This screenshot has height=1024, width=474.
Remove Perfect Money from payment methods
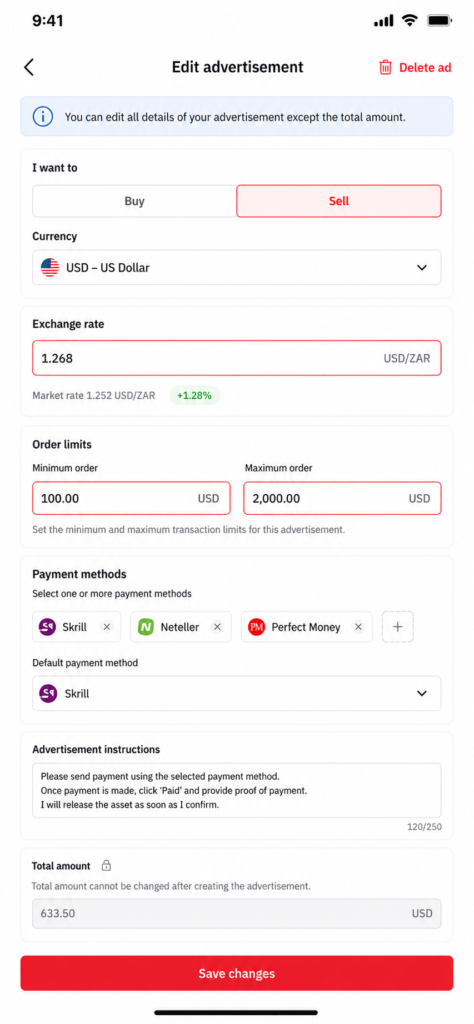click(x=358, y=627)
